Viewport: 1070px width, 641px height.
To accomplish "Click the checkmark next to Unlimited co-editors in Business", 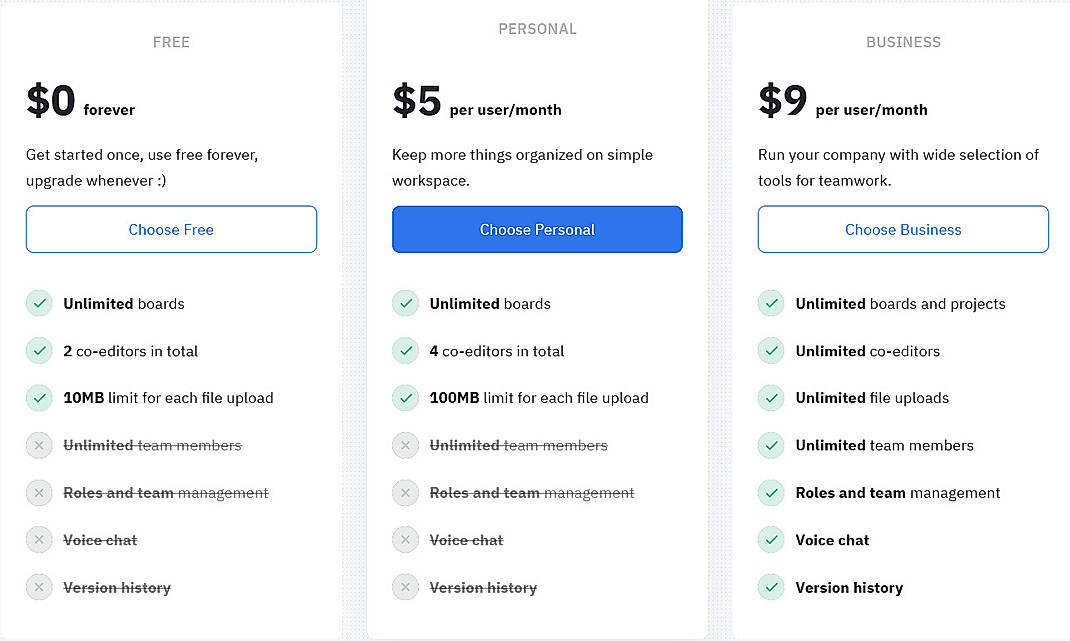I will 771,351.
